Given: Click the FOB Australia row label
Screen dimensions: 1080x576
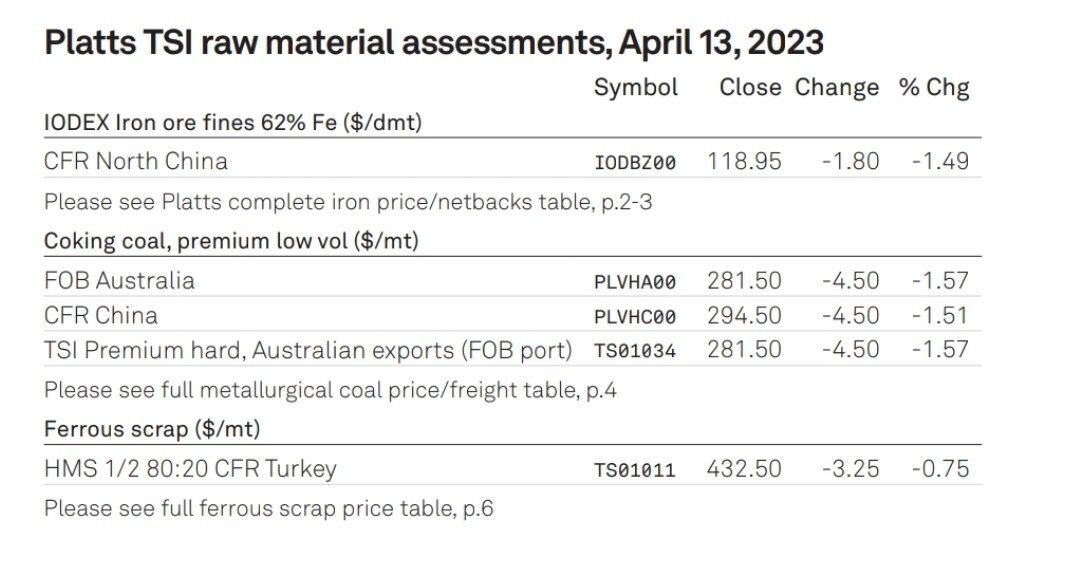Looking at the screenshot, I should 119,280.
